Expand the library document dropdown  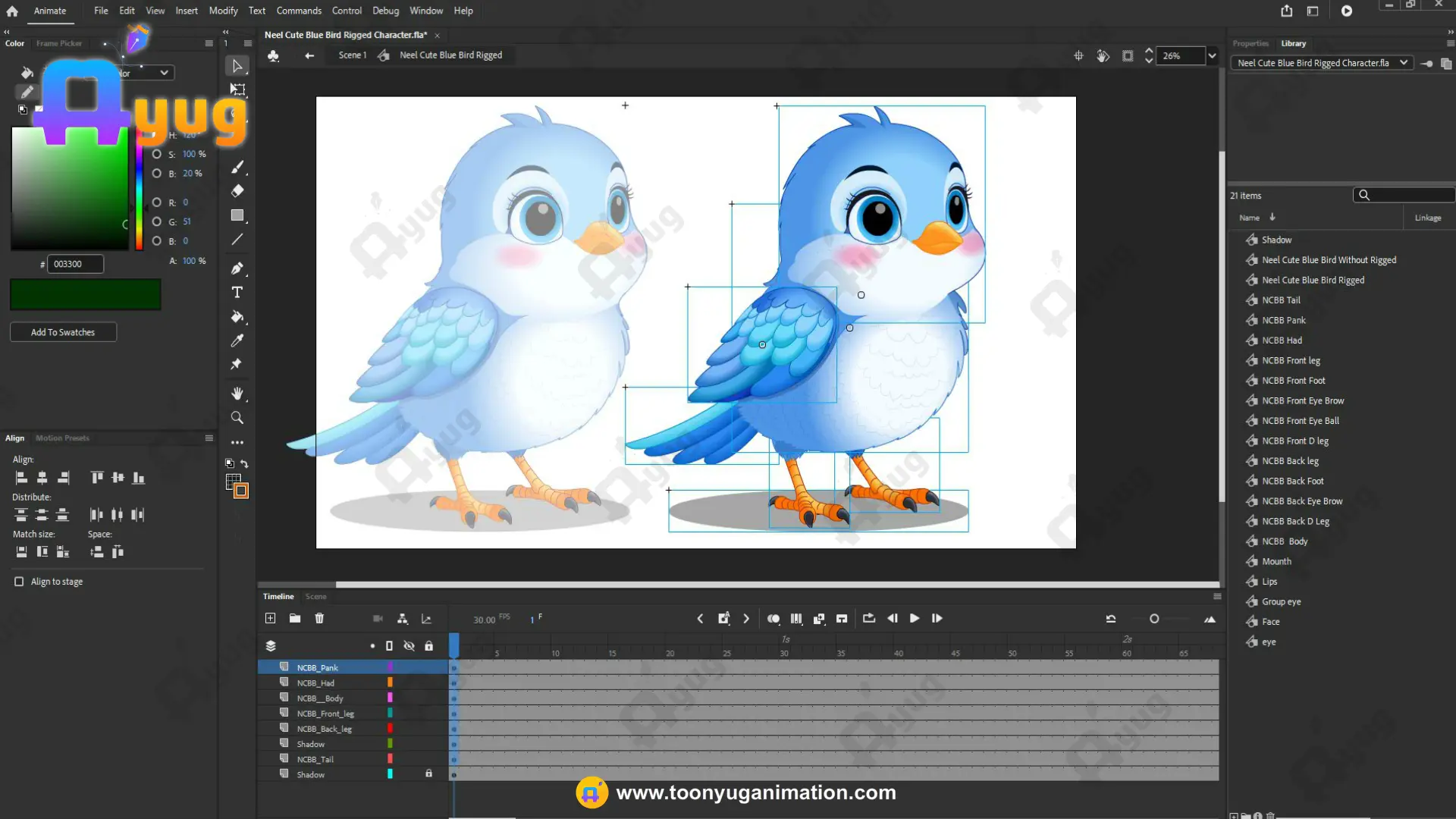(x=1404, y=63)
